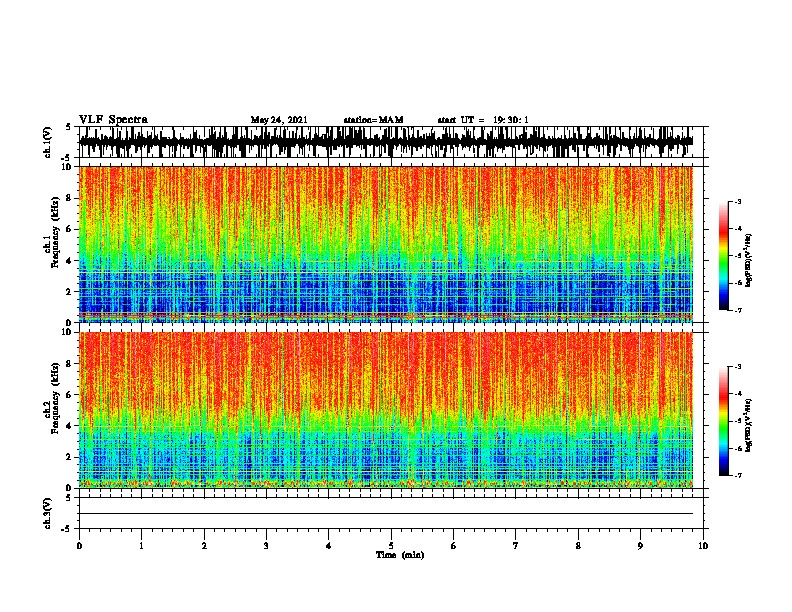
Task: Click the time axis tick label "1"
Action: (x=142, y=546)
